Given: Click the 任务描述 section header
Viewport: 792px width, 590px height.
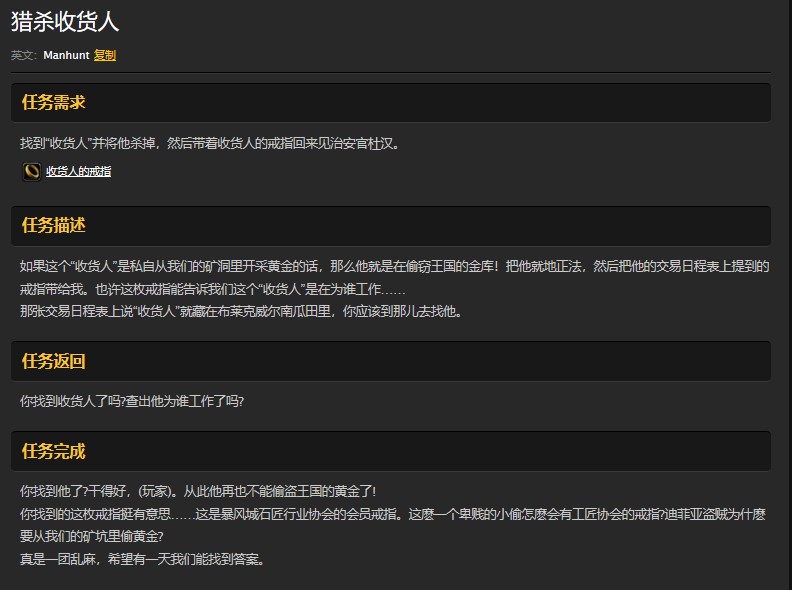Looking at the screenshot, I should pos(54,226).
